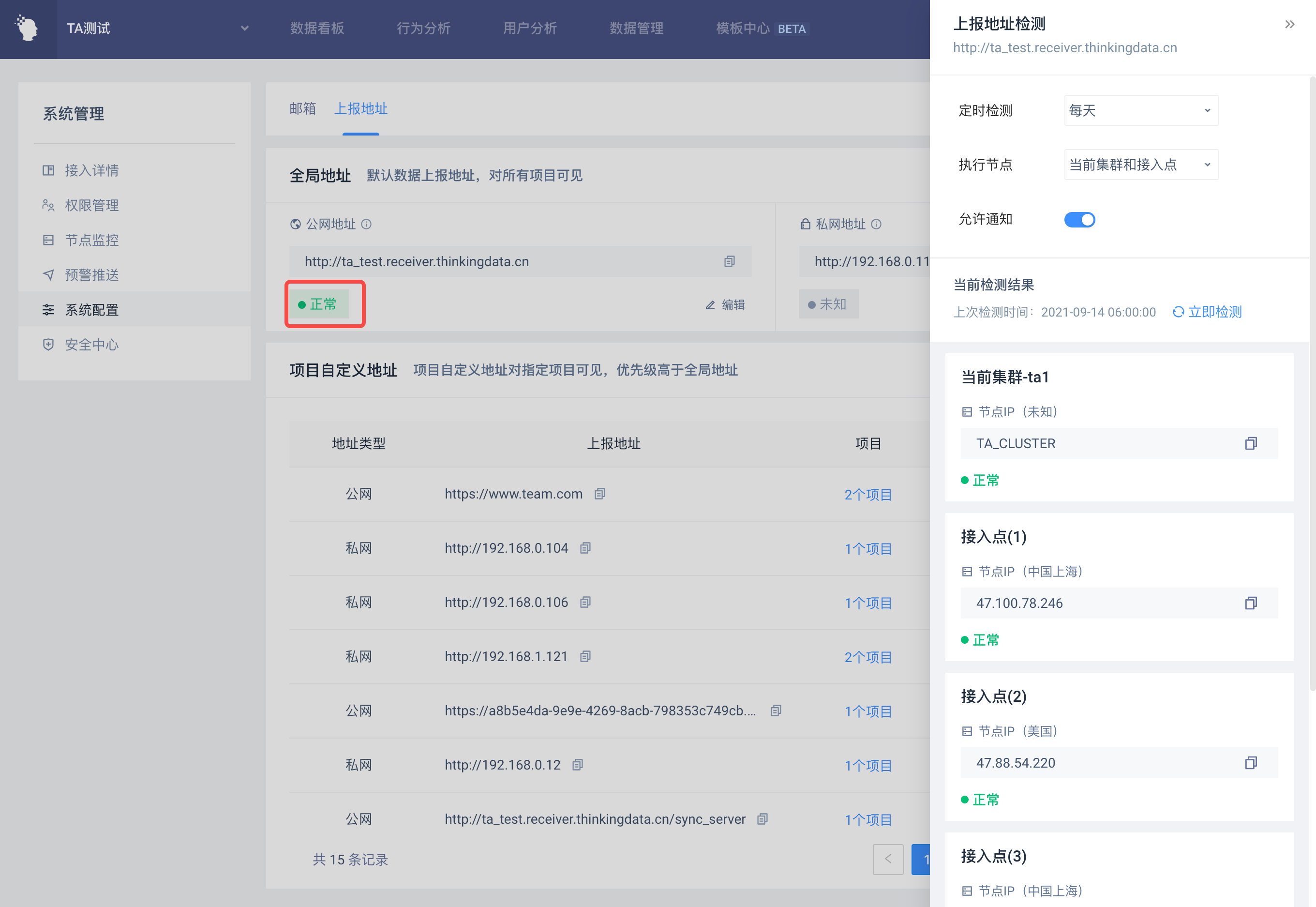Open 节点监控 in the sidebar
The image size is (1316, 907).
point(134,240)
